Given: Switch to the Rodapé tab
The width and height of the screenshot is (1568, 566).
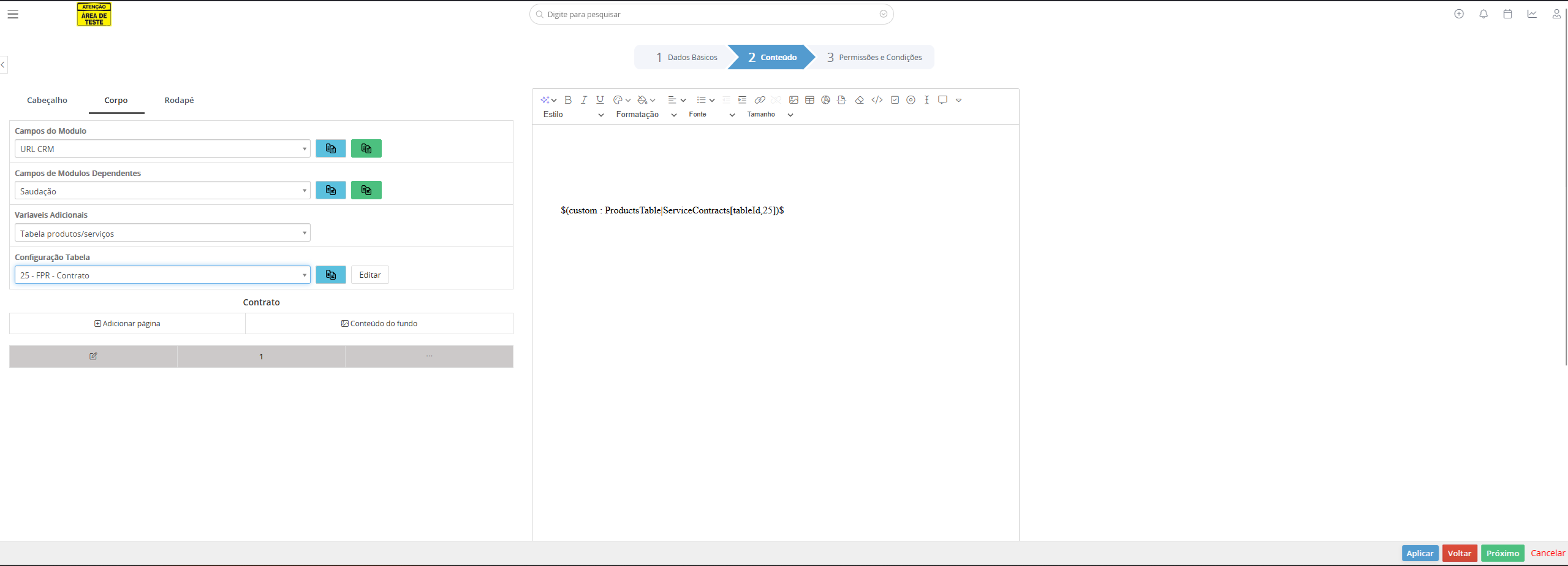Looking at the screenshot, I should [x=179, y=100].
